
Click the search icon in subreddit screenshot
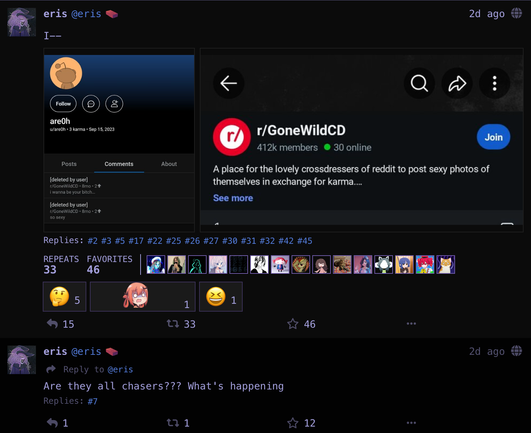click(419, 83)
